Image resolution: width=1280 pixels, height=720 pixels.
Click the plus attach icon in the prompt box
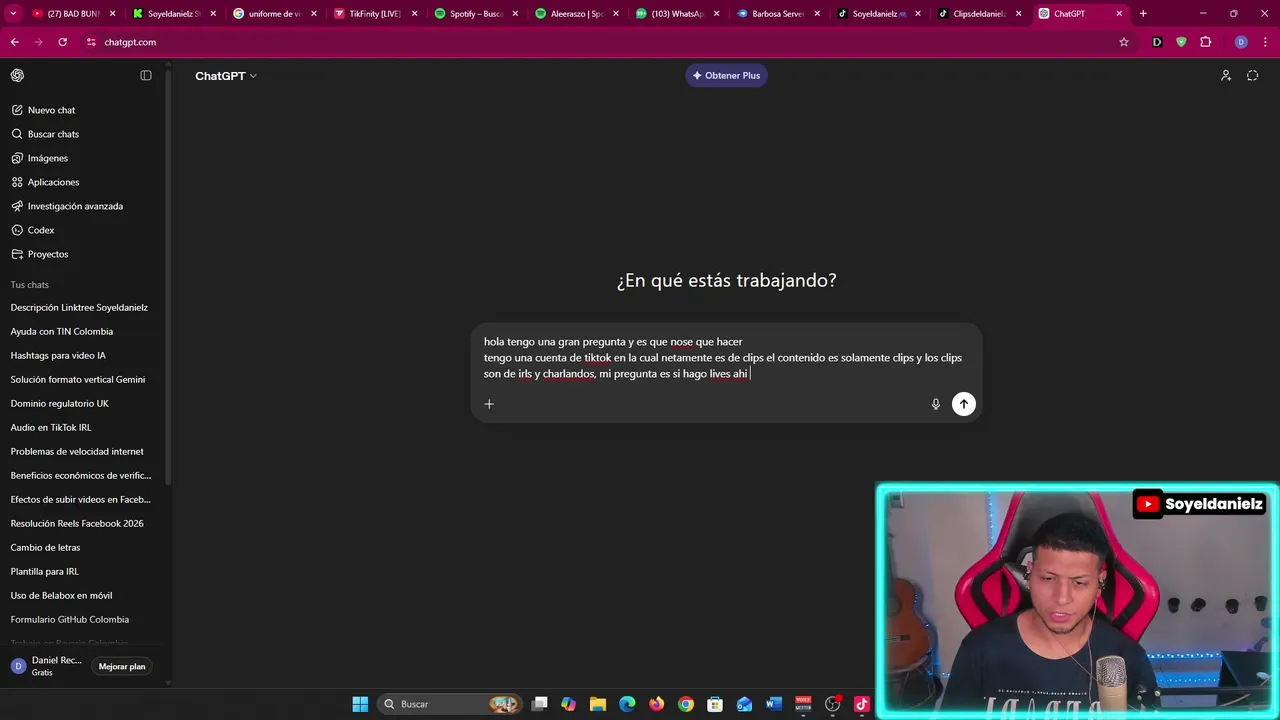489,404
